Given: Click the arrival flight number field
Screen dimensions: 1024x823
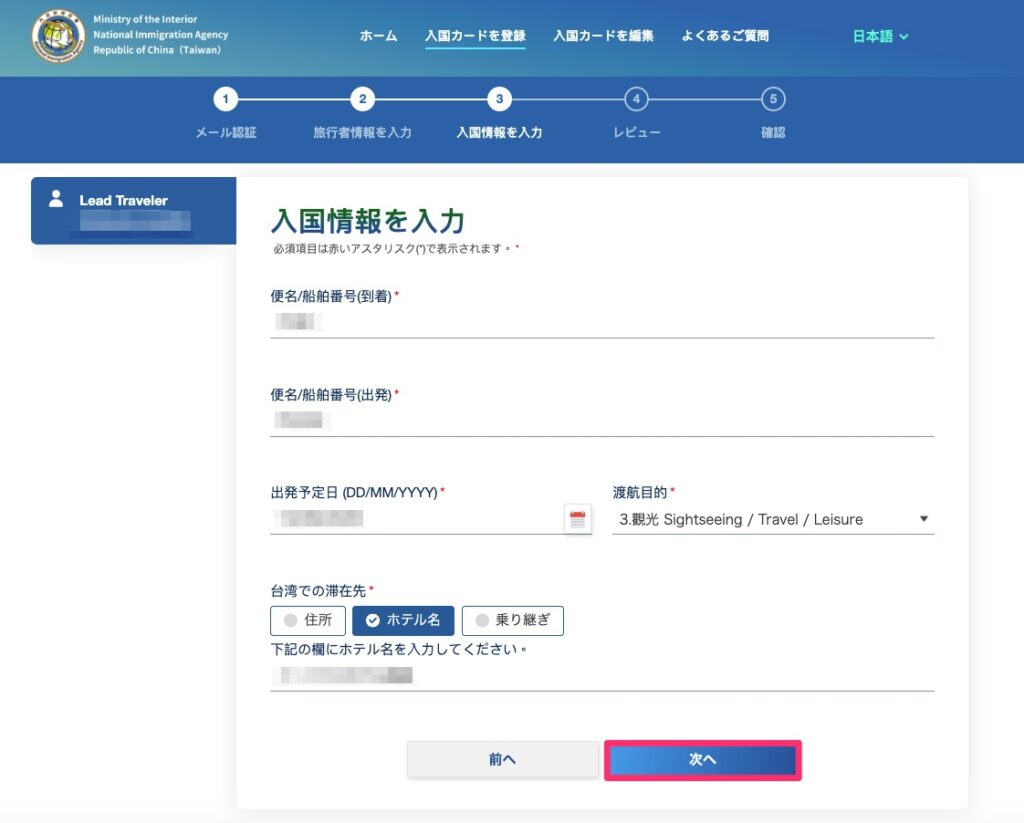Looking at the screenshot, I should [x=601, y=322].
